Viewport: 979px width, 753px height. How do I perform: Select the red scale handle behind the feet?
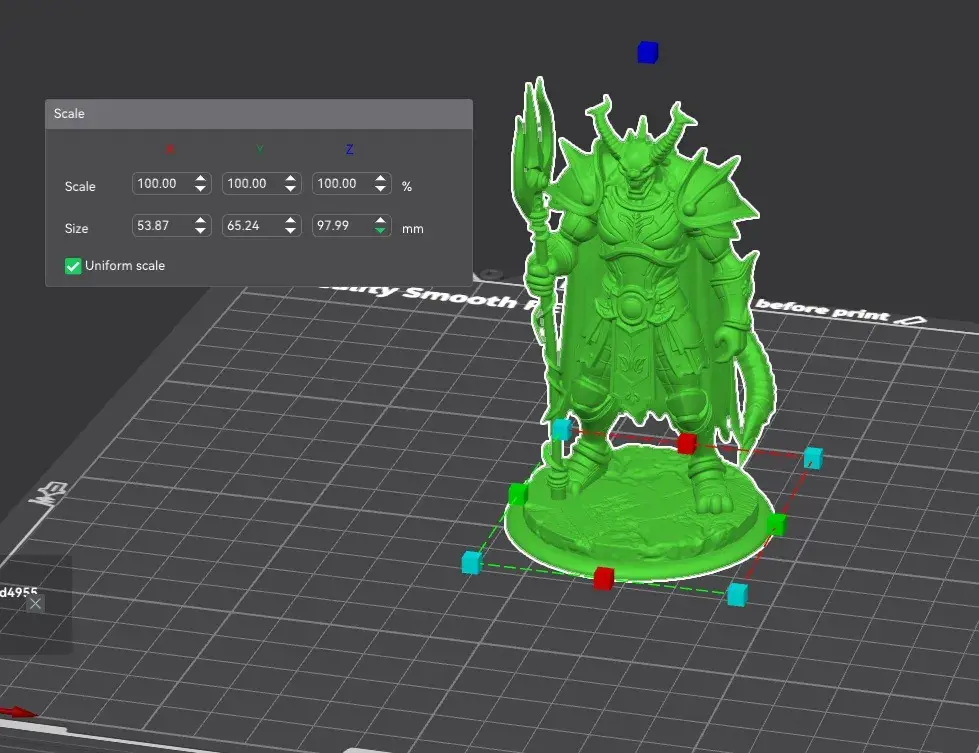pyautogui.click(x=687, y=443)
